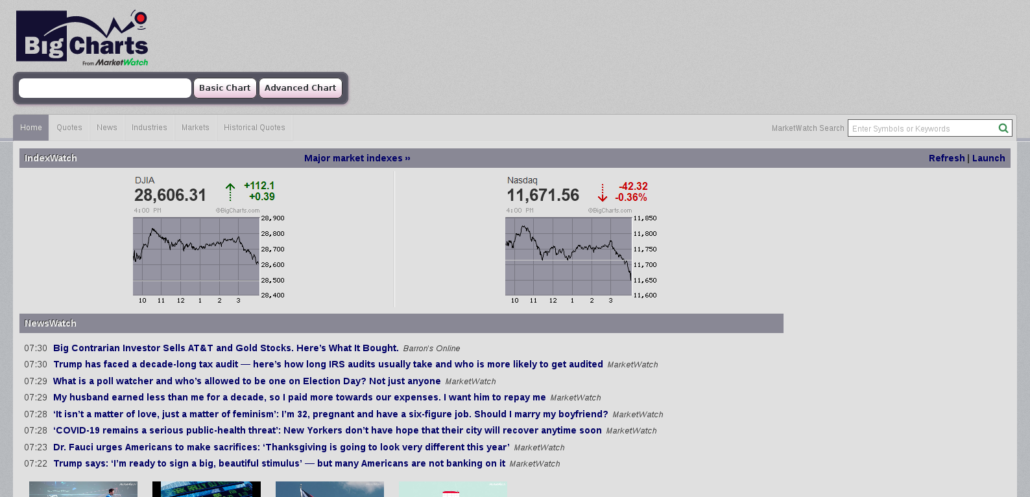This screenshot has width=1030, height=497.
Task: Click the fourth news thumbnail image
Action: tap(453, 489)
